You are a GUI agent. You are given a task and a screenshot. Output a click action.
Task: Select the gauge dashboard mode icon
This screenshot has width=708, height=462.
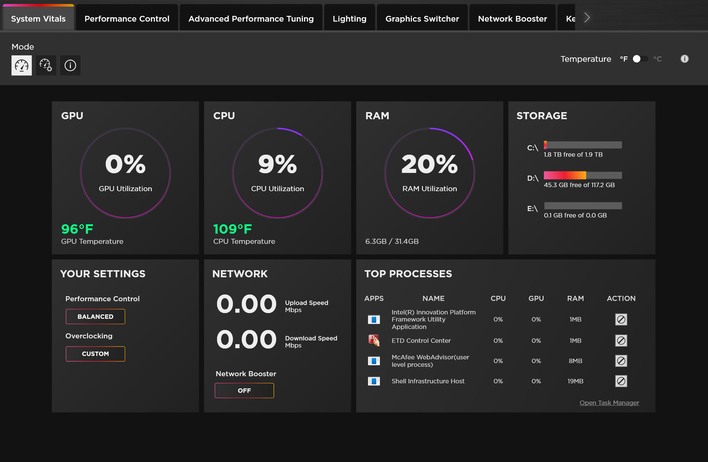click(21, 65)
